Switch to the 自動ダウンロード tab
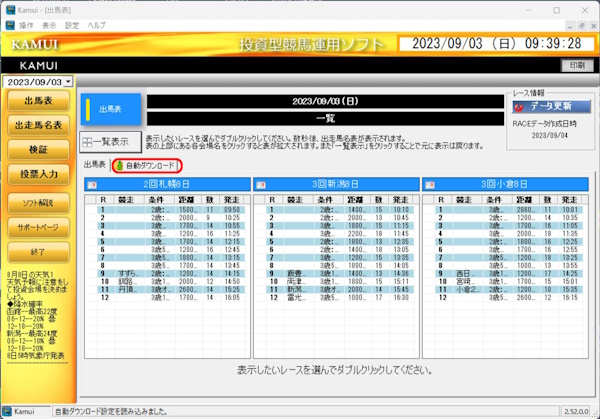 (147, 165)
